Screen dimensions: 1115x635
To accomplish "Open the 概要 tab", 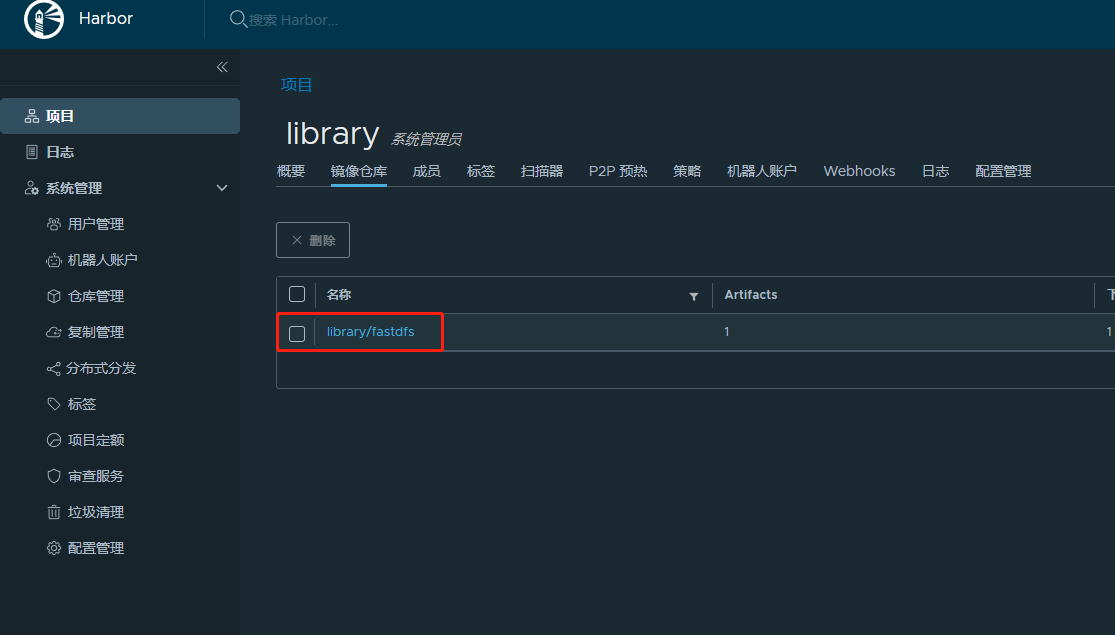I will [291, 171].
